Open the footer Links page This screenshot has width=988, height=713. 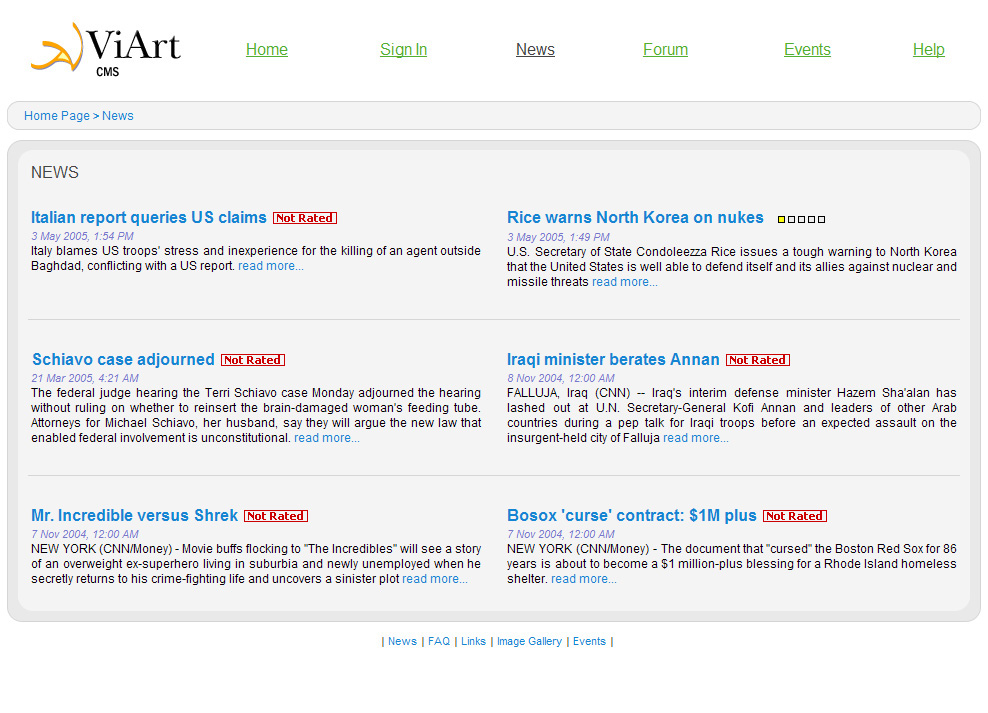[x=473, y=641]
